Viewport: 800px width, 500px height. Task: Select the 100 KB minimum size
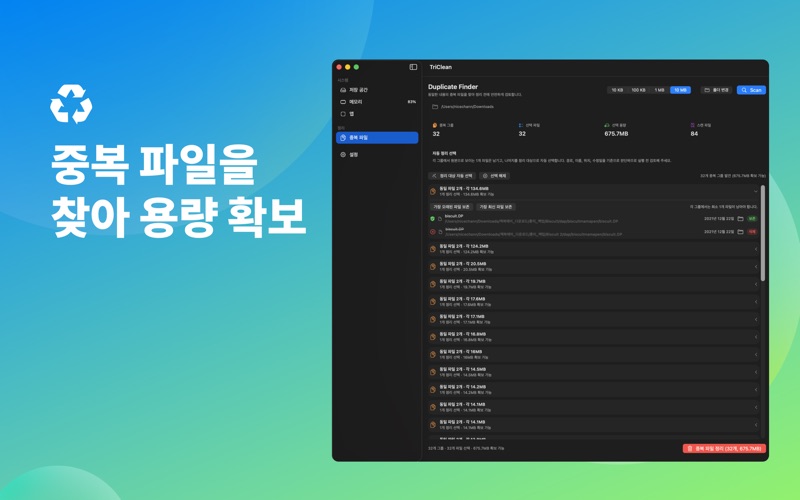pos(638,90)
